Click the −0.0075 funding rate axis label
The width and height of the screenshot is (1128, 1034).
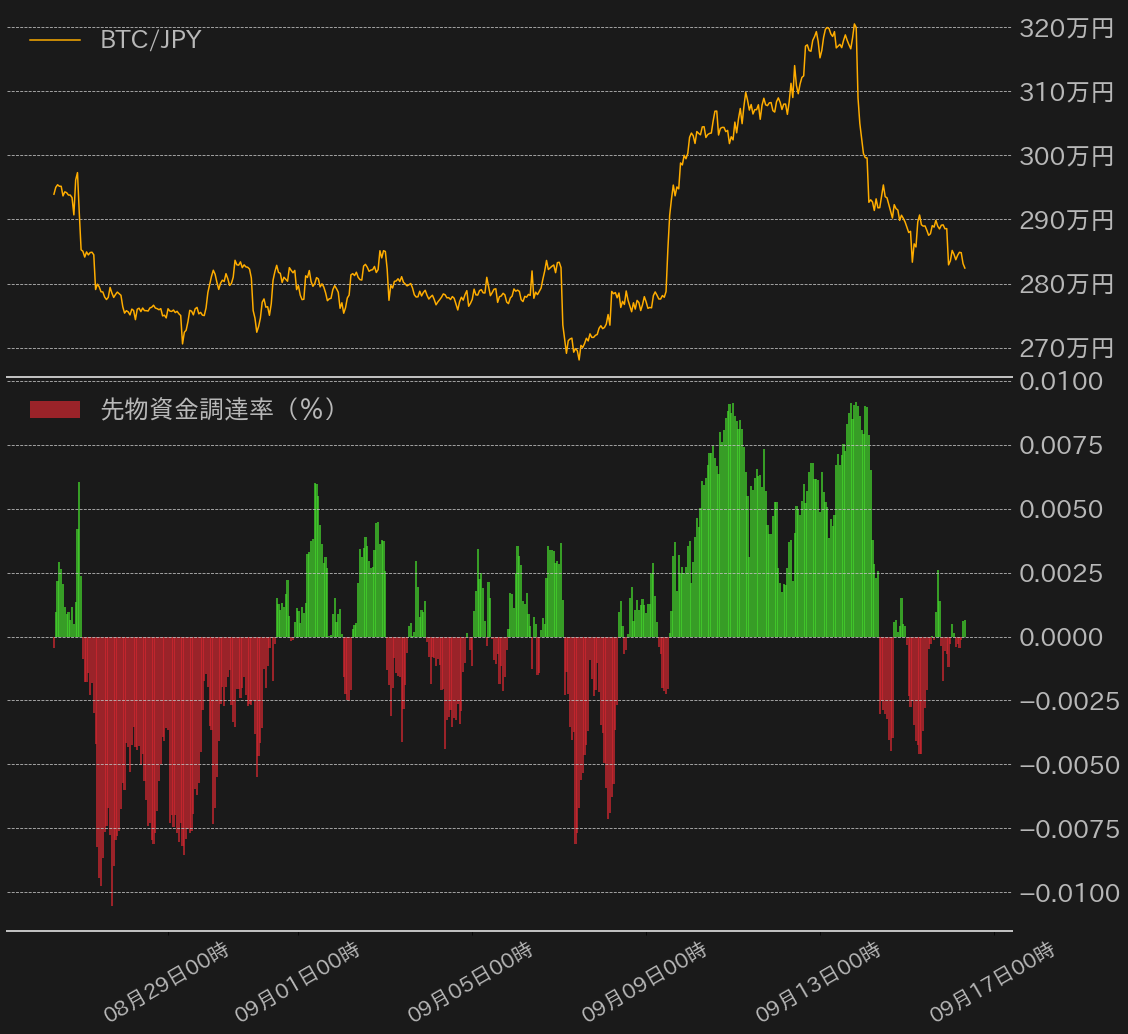[1069, 830]
